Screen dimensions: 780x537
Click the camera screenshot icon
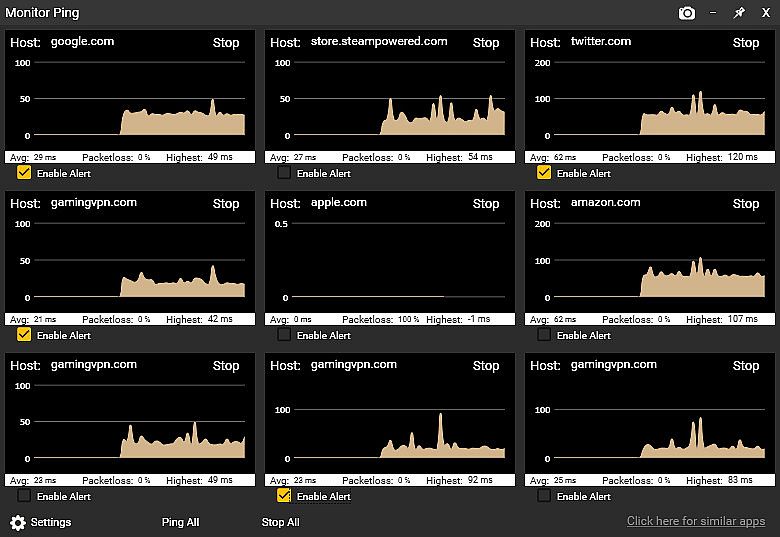[687, 13]
